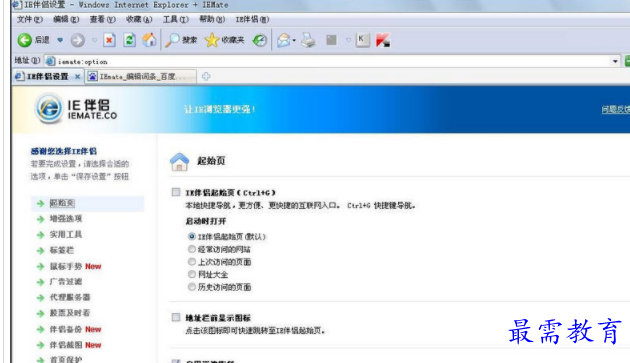Click the 感谢您选择IE伴侣 heading text
The height and width of the screenshot is (363, 630).
coord(63,151)
